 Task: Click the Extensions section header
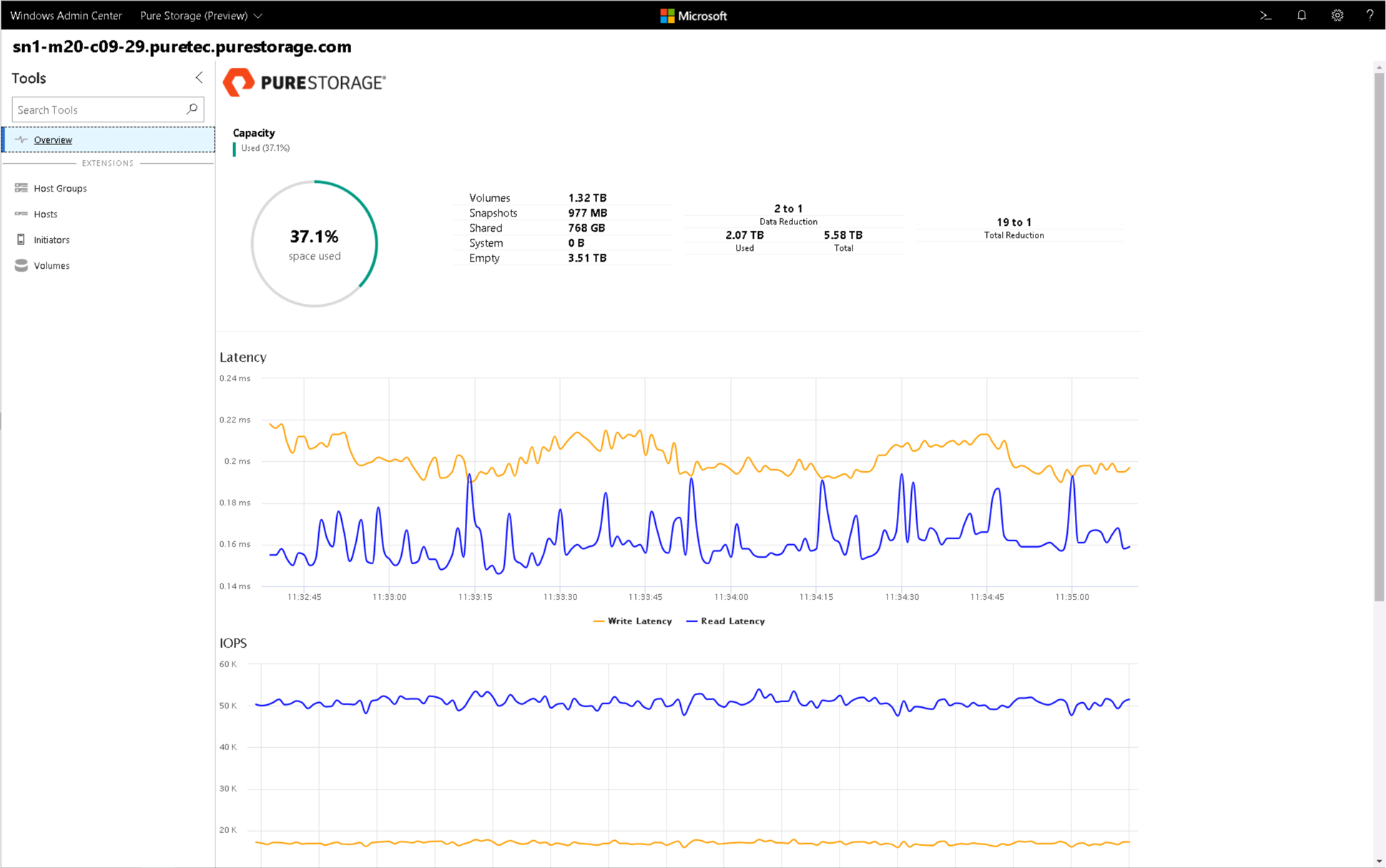(108, 163)
